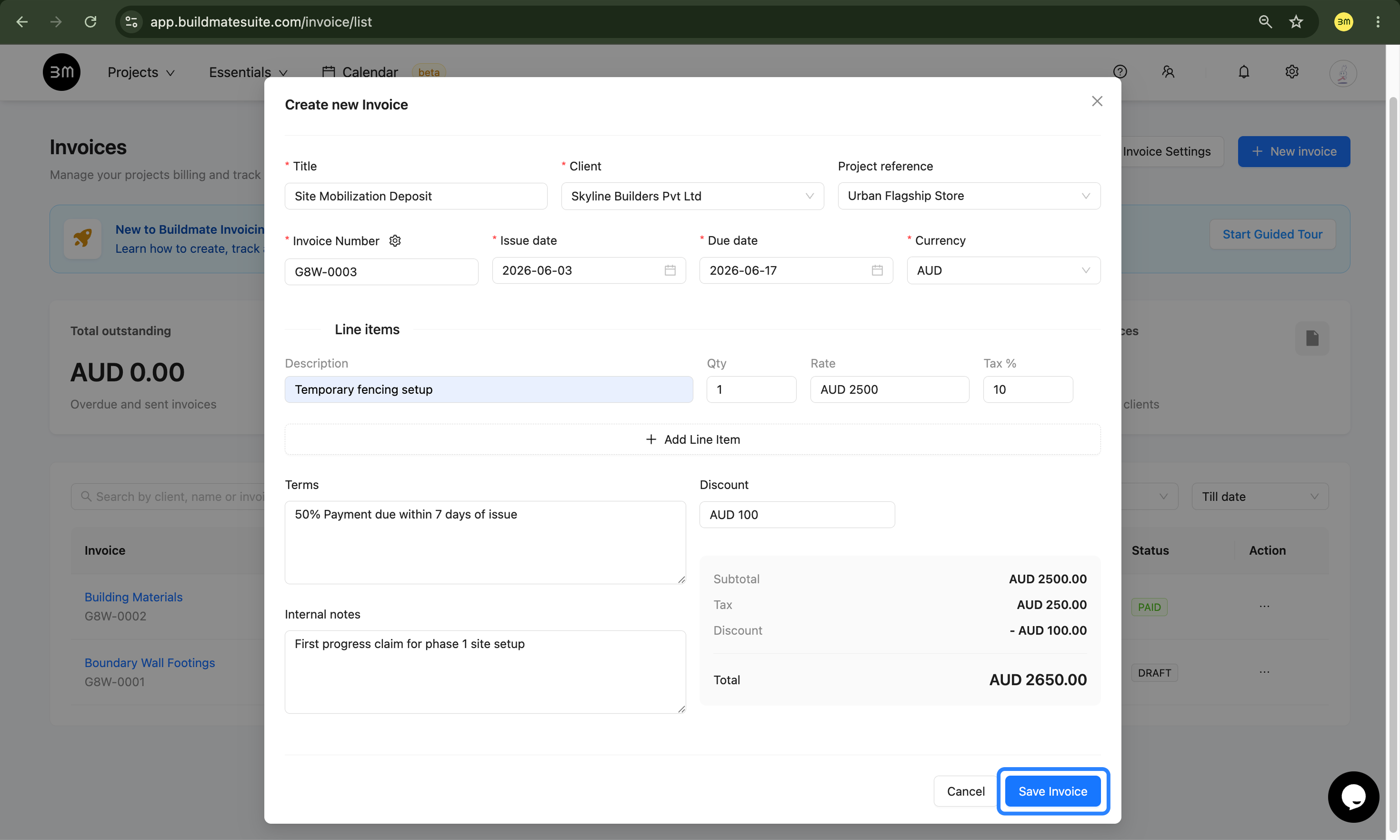Open the Essentials menu
The image size is (1400, 840).
pyautogui.click(x=249, y=72)
